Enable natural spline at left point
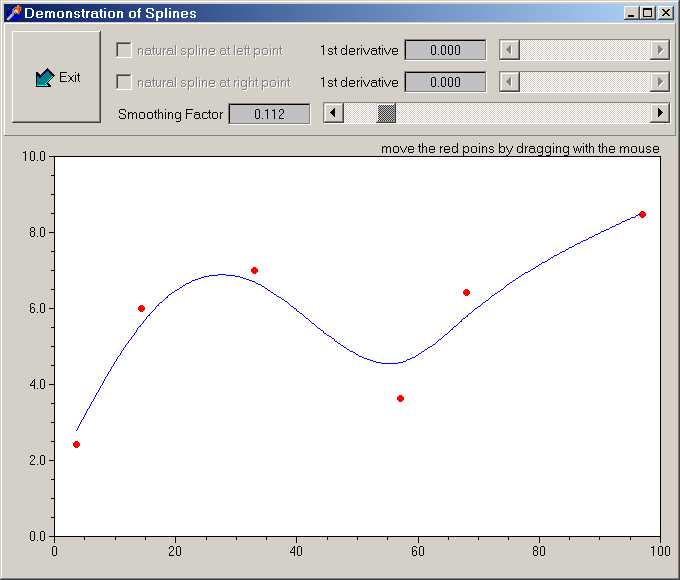680x580 pixels. [124, 50]
